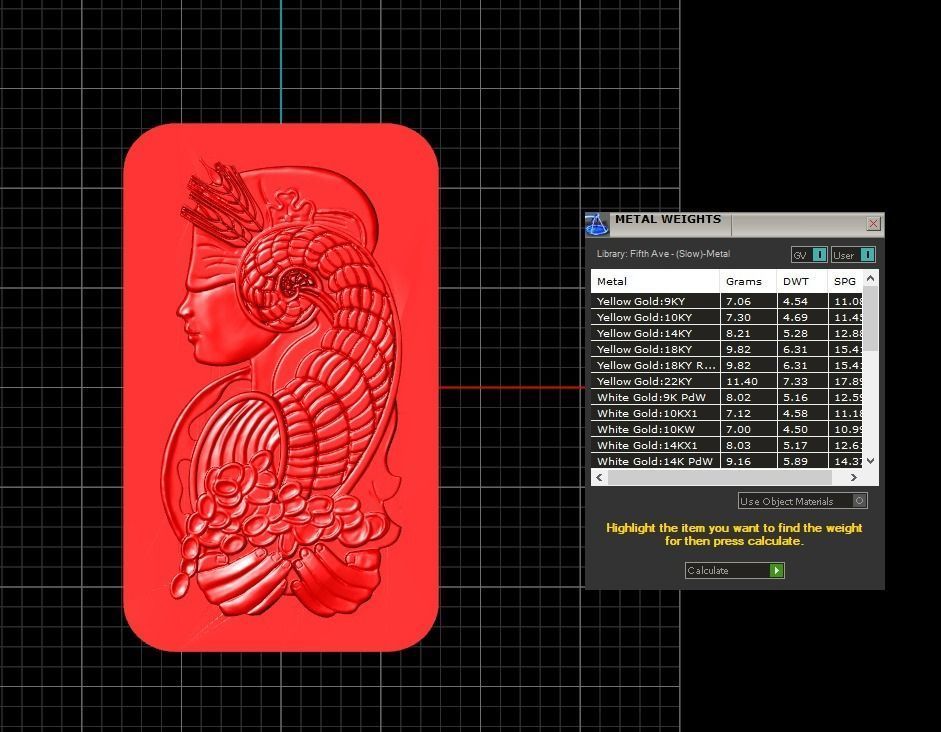Screen dimensions: 941x732
Task: Click the Metal Weights flask icon
Action: [597, 225]
